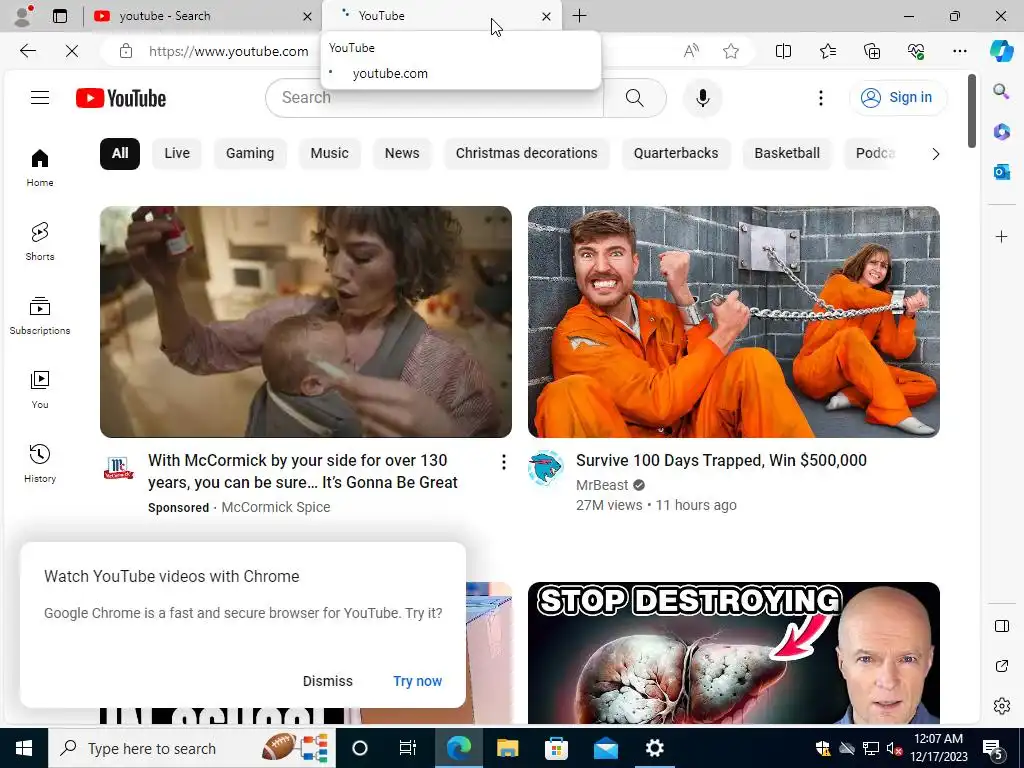
Task: Click the magnifier search button on YouTube
Action: 634,98
